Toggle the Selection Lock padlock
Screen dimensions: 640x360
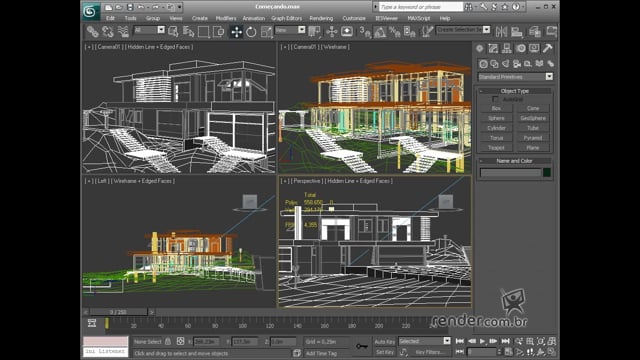click(168, 341)
